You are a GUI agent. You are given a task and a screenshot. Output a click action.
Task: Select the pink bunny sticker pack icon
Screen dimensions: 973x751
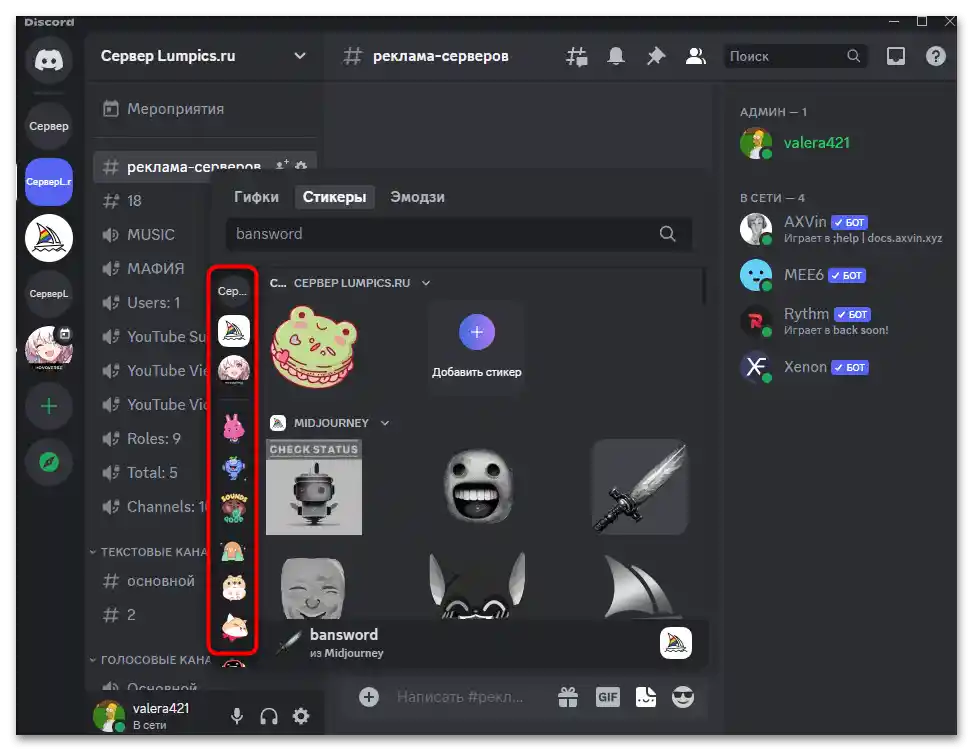(x=233, y=428)
